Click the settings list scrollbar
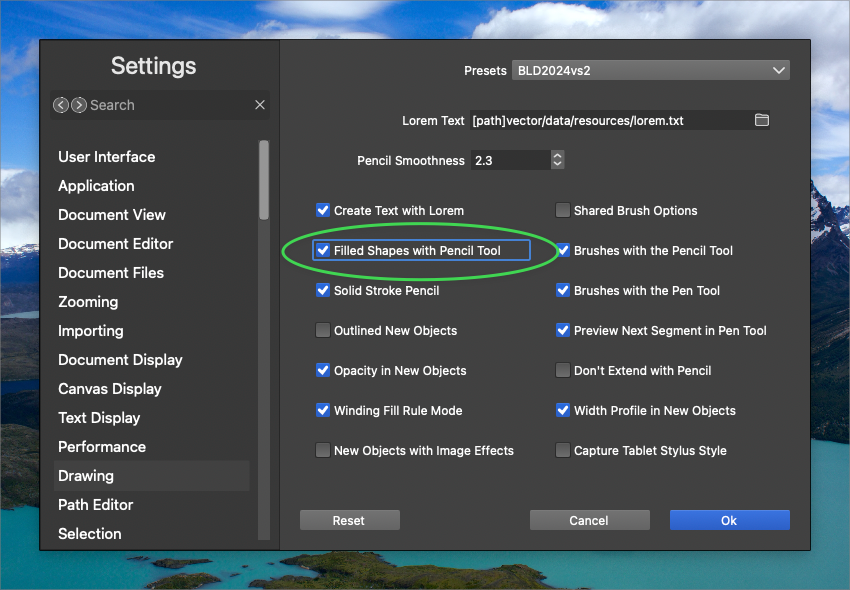850x590 pixels. 264,180
